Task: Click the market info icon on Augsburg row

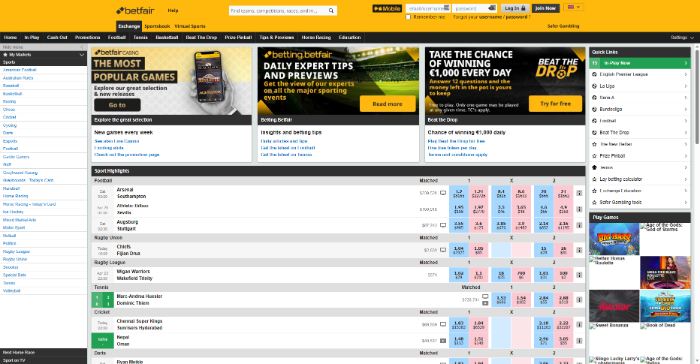Action: [x=579, y=225]
